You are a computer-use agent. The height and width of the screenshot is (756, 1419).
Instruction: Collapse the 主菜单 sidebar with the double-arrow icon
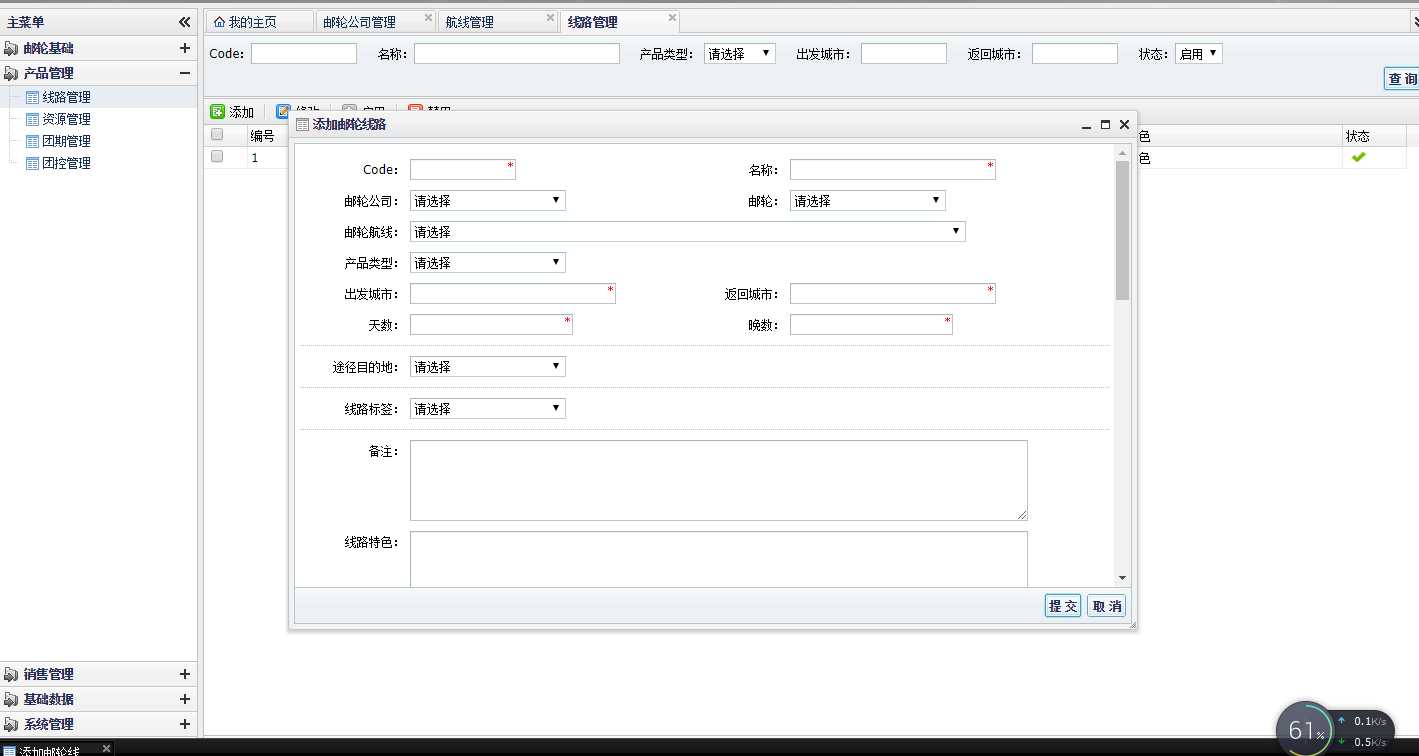[185, 22]
